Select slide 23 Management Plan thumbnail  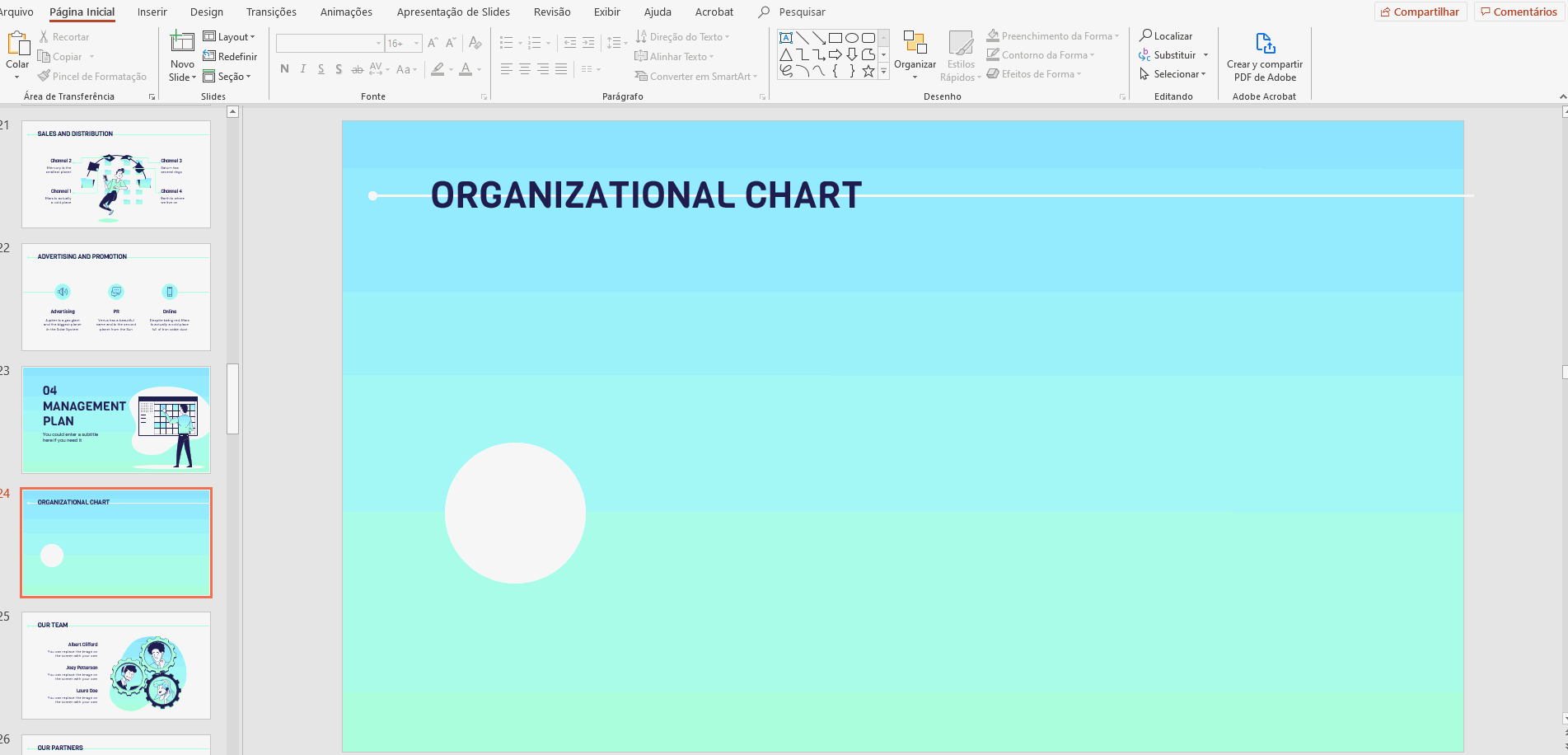click(x=116, y=420)
